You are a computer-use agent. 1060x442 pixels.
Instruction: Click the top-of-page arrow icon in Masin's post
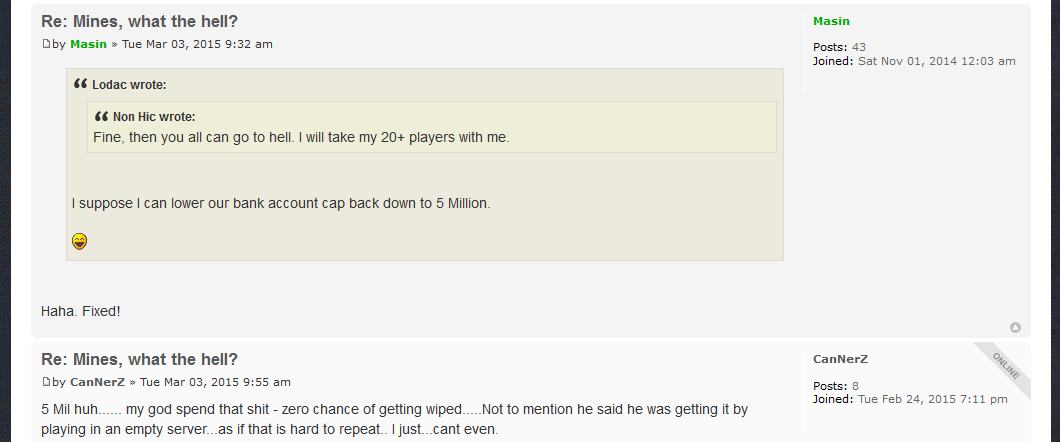point(1015,328)
